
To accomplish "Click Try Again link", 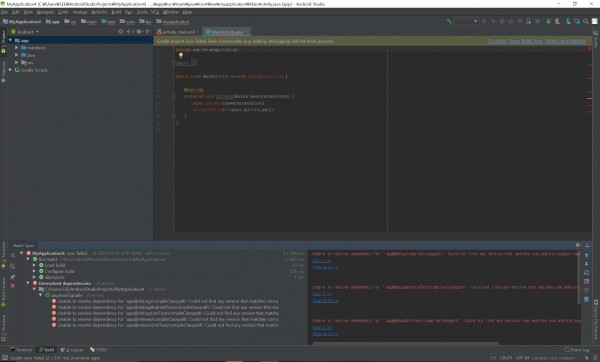I will pyautogui.click(x=497, y=41).
